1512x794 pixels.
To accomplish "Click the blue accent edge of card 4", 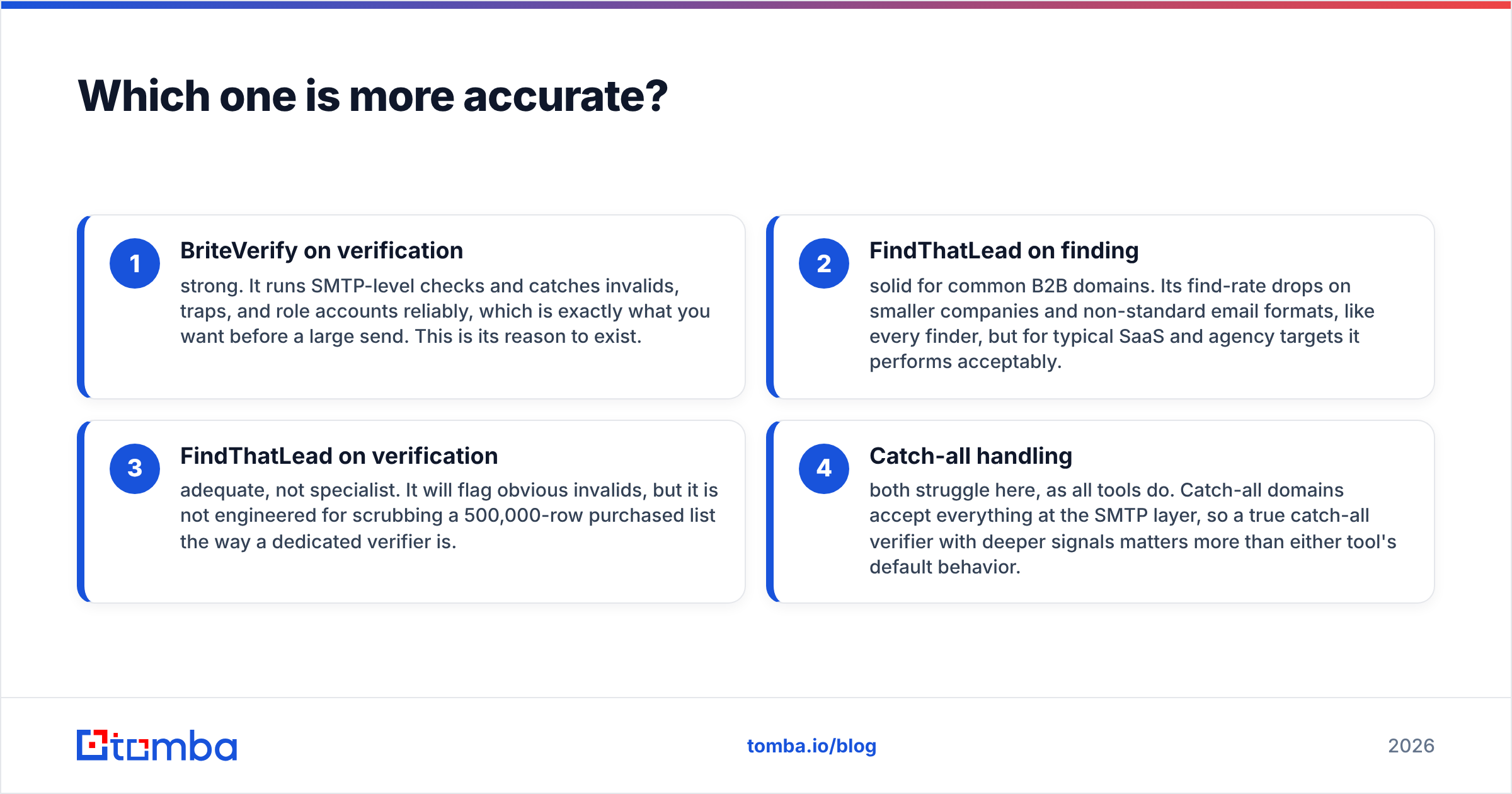I will (770, 512).
